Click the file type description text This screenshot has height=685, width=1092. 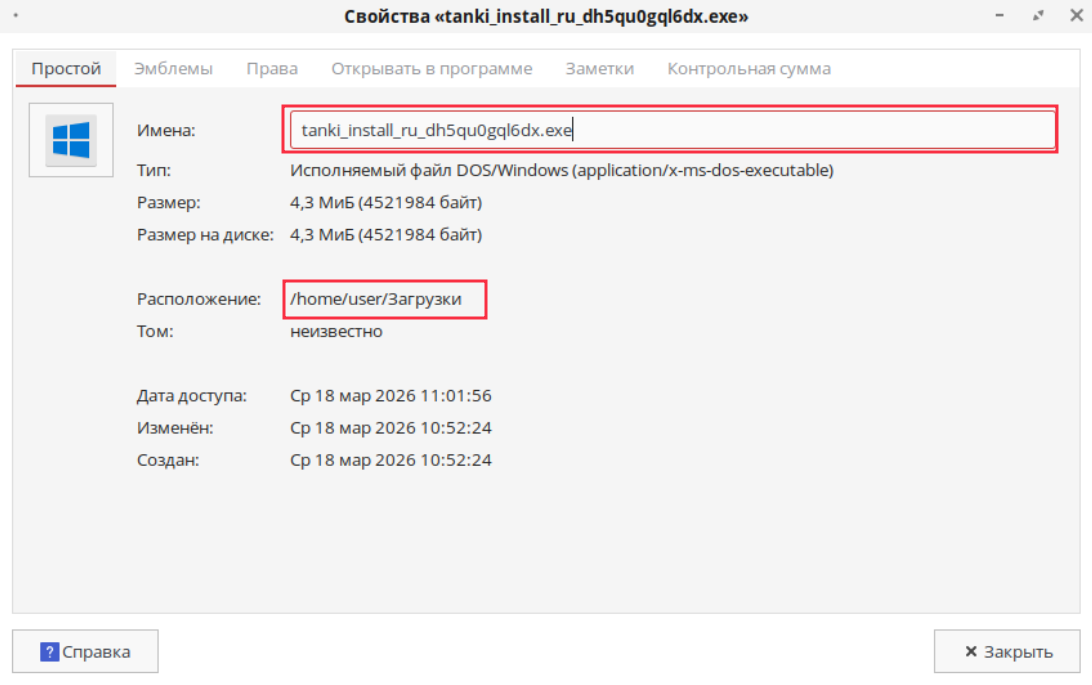click(561, 170)
